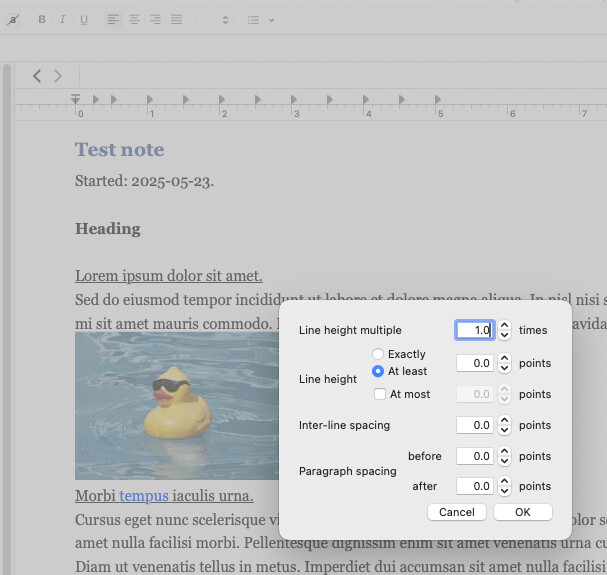Image resolution: width=607 pixels, height=575 pixels.
Task: Open the line spacing popup in toolbar
Action: click(213, 20)
